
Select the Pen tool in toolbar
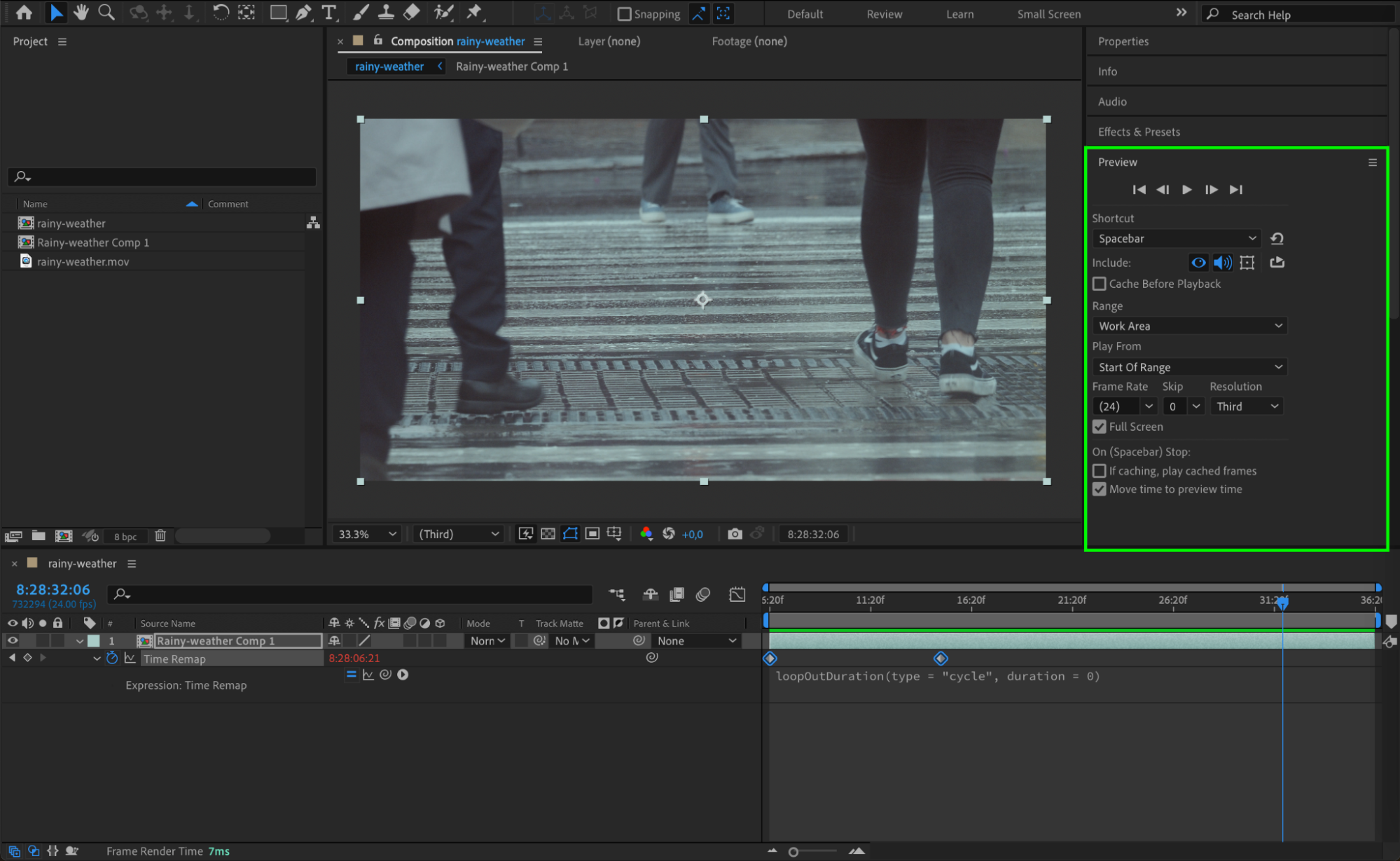(x=303, y=13)
